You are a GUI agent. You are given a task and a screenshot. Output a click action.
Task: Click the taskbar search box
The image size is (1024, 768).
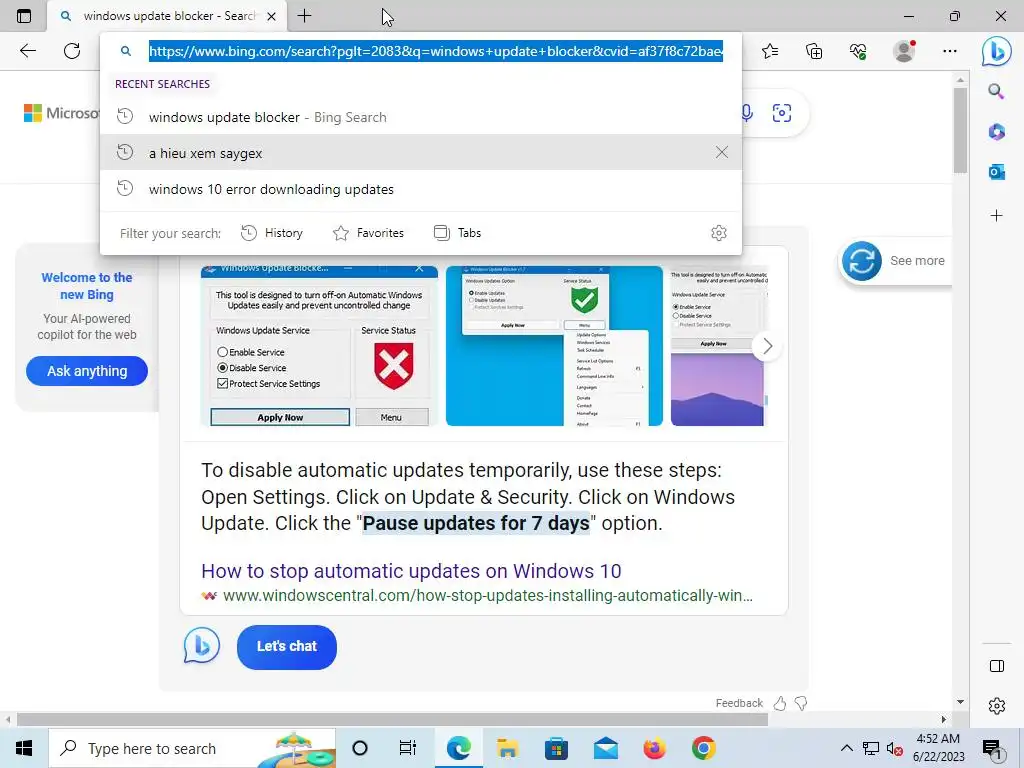click(192, 748)
